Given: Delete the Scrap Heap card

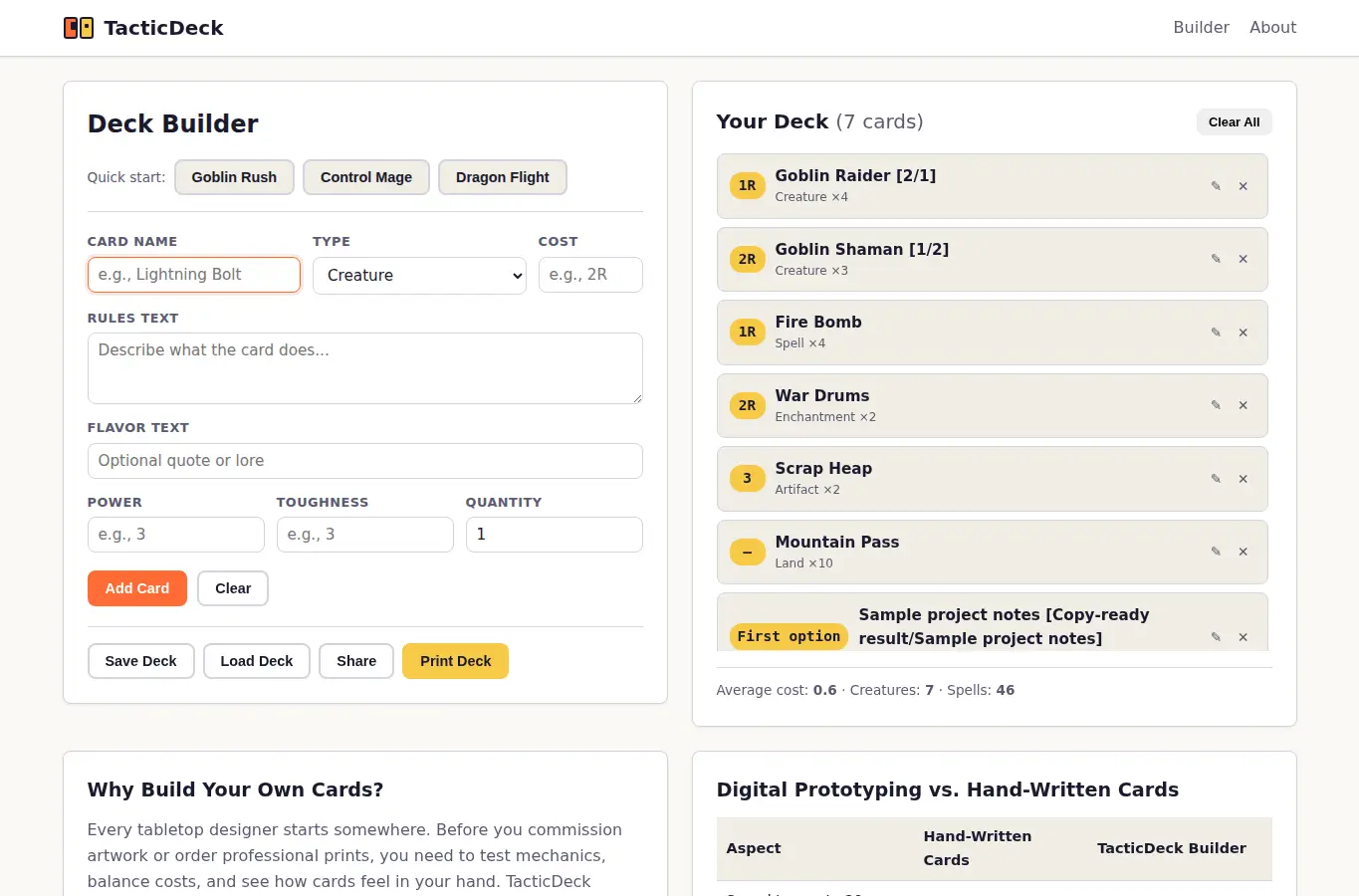Looking at the screenshot, I should [x=1244, y=479].
